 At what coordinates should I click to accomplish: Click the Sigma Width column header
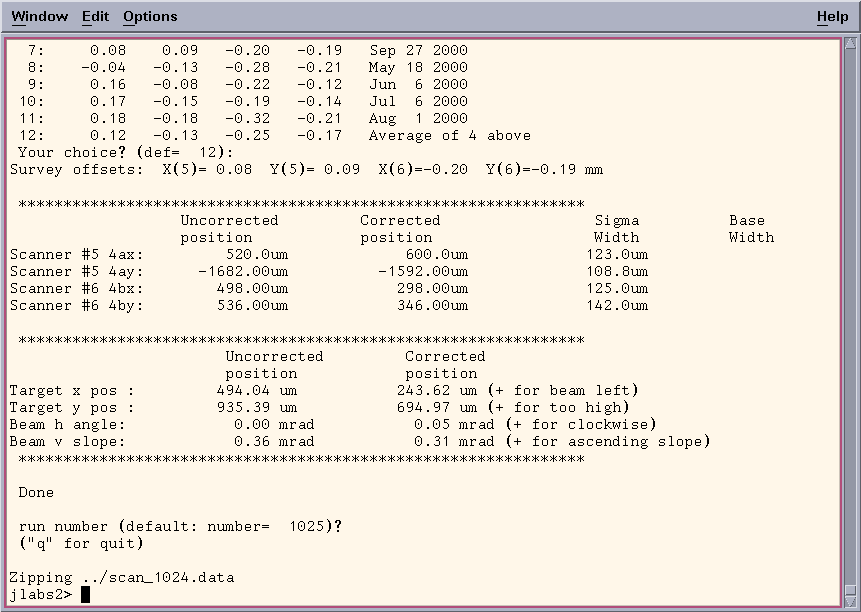[x=617, y=229]
